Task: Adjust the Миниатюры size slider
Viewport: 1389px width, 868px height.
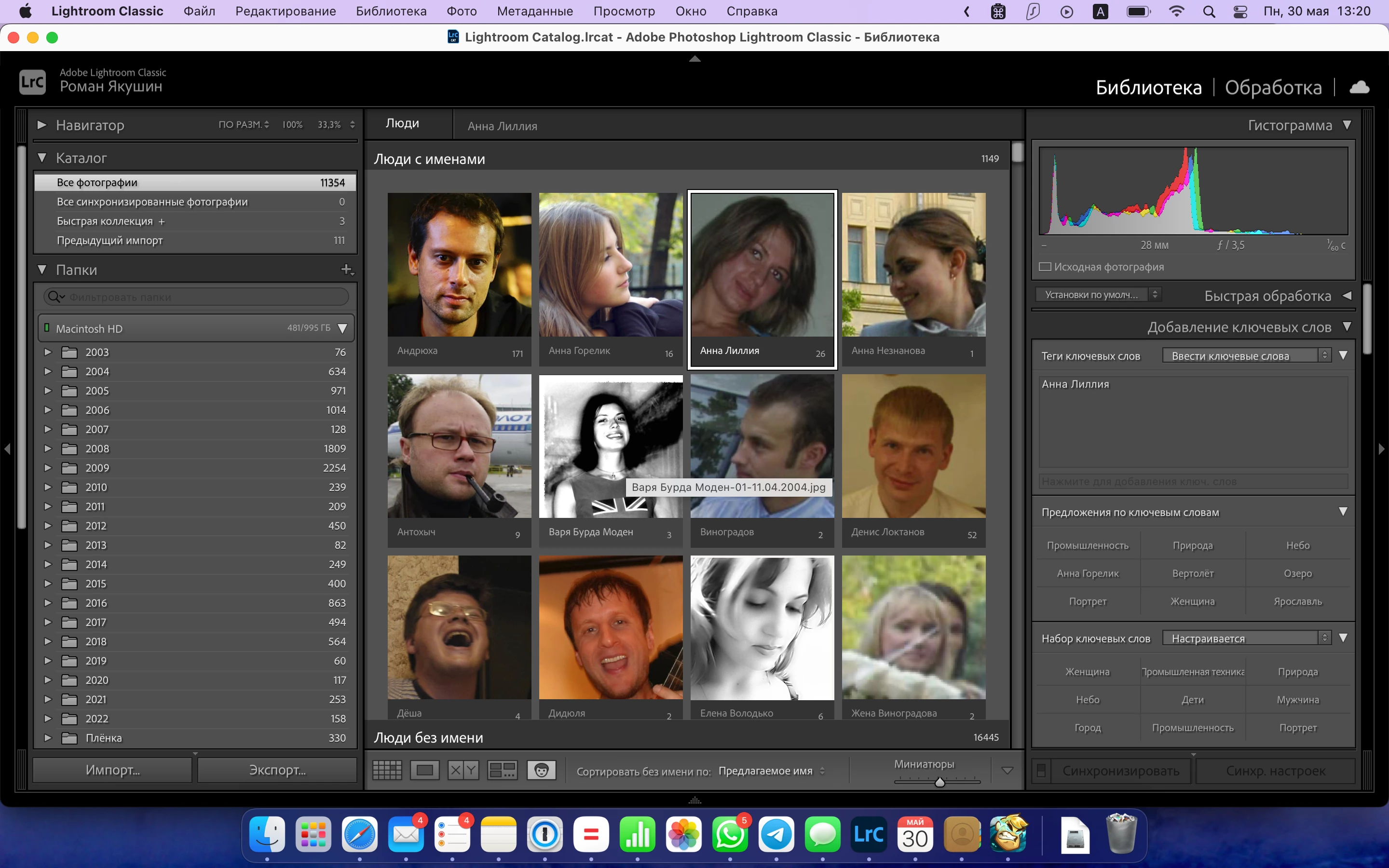Action: point(940,782)
